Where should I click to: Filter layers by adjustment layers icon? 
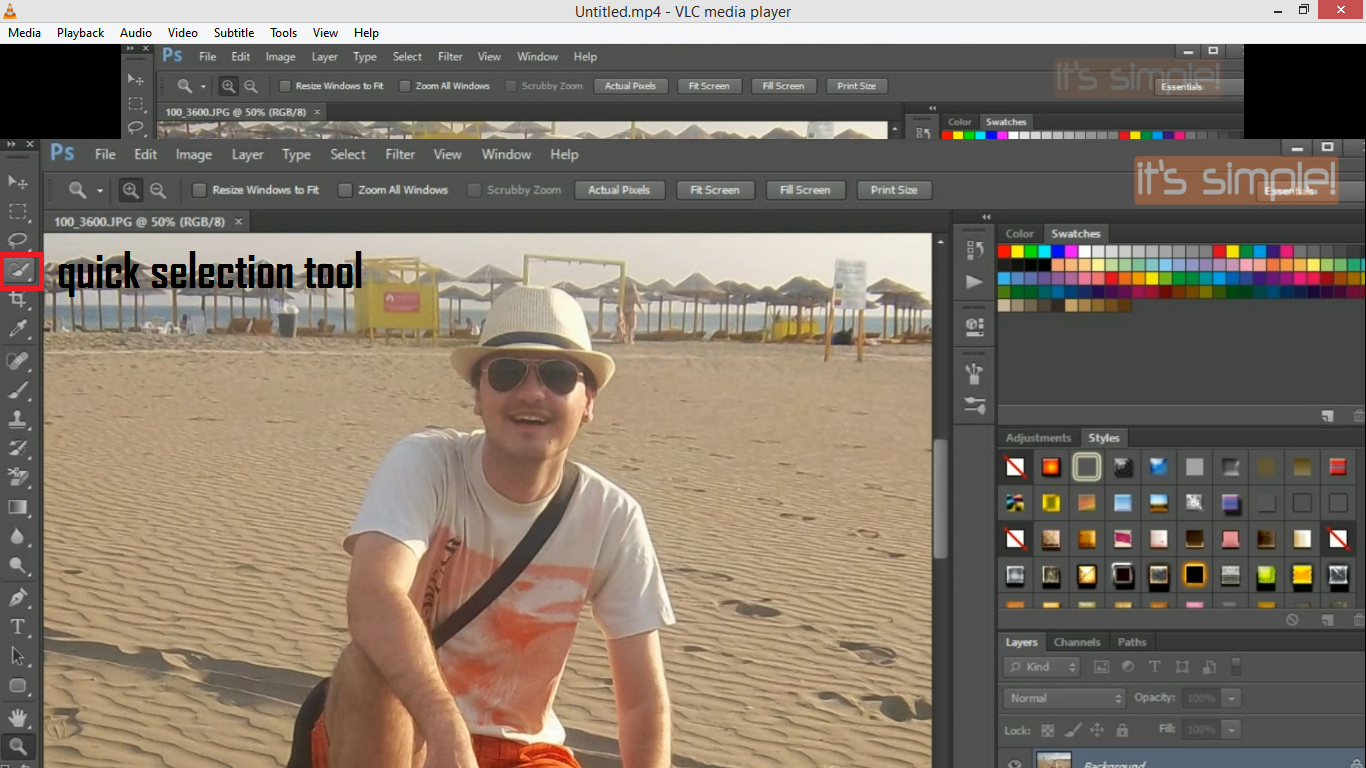pyautogui.click(x=1128, y=667)
